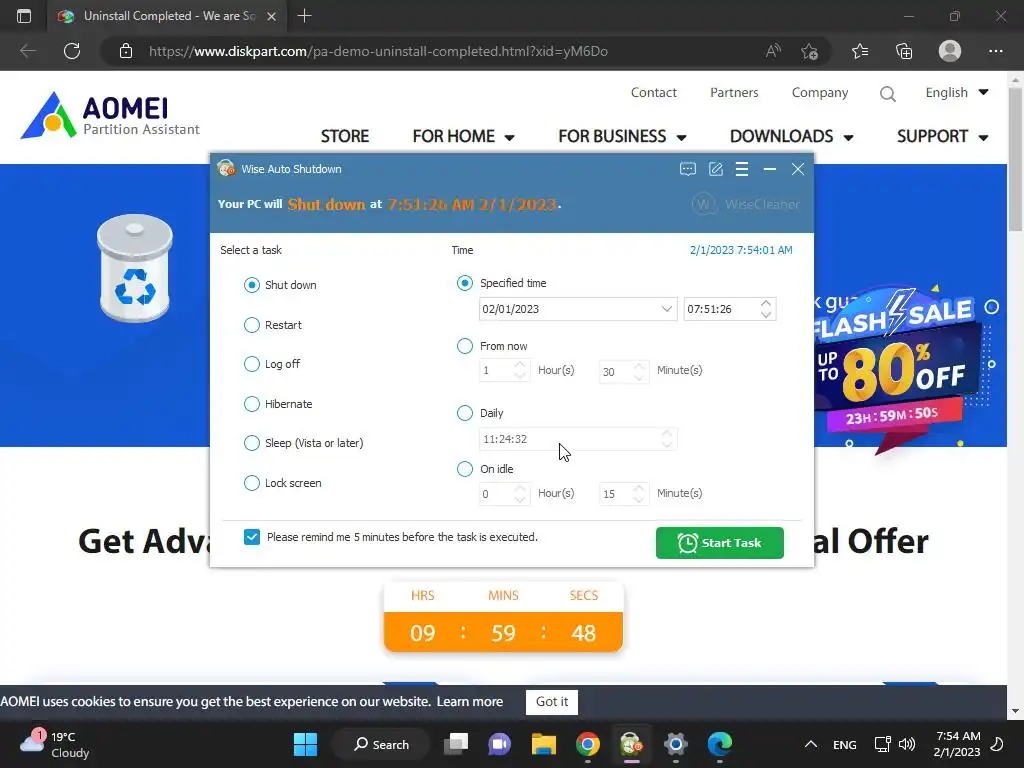Click the Start Task button
The height and width of the screenshot is (768, 1024).
click(x=720, y=543)
